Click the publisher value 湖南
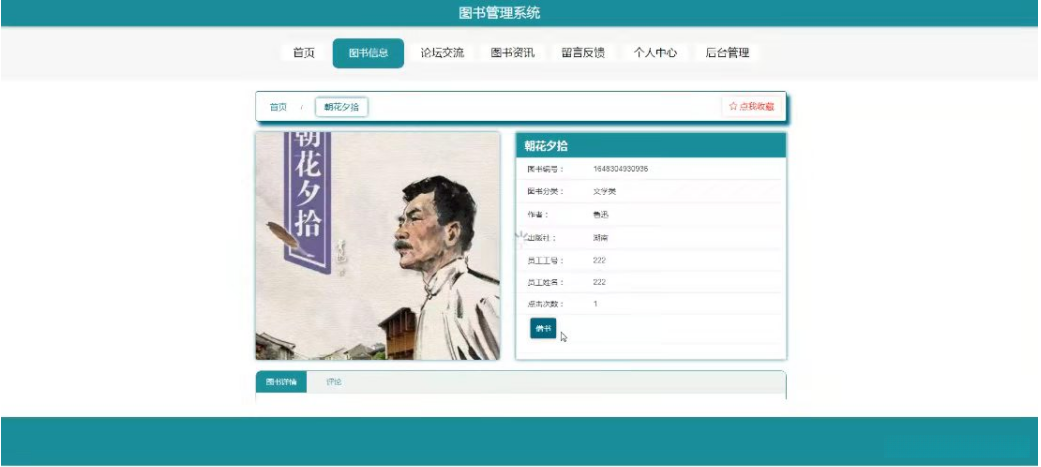The width and height of the screenshot is (1041, 467). point(600,237)
